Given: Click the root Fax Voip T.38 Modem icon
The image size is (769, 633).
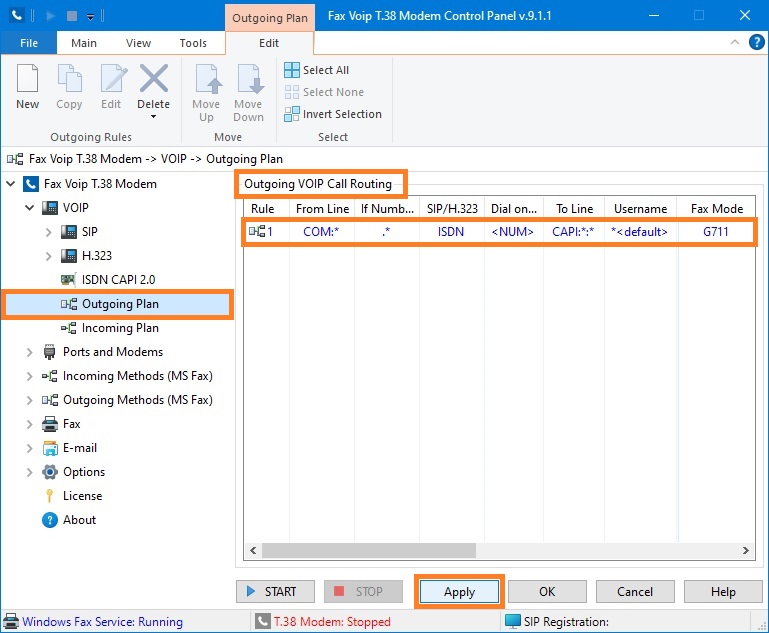Looking at the screenshot, I should point(30,184).
